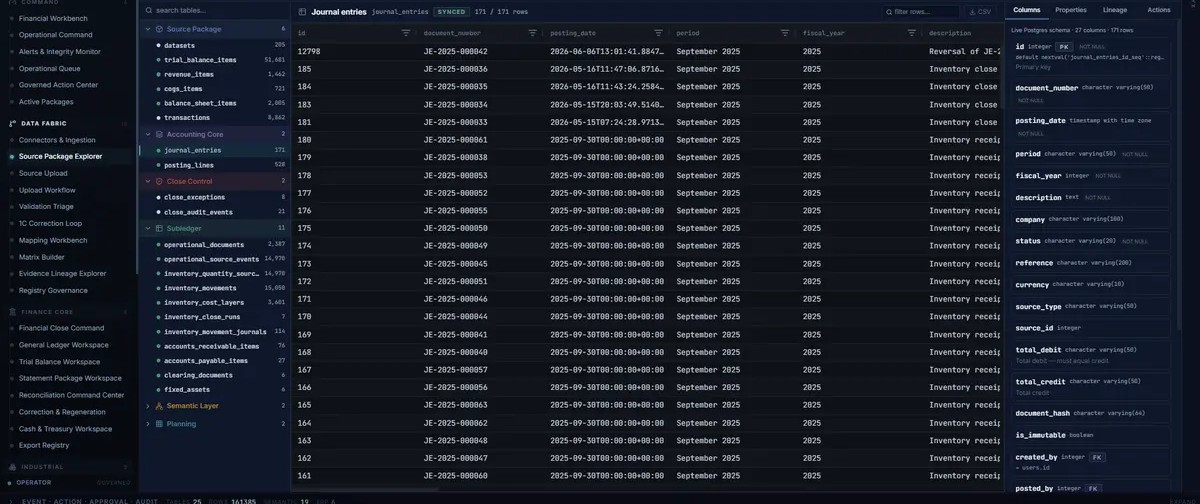Open filter for the fiscal_year column
1200x504 pixels.
(x=910, y=33)
